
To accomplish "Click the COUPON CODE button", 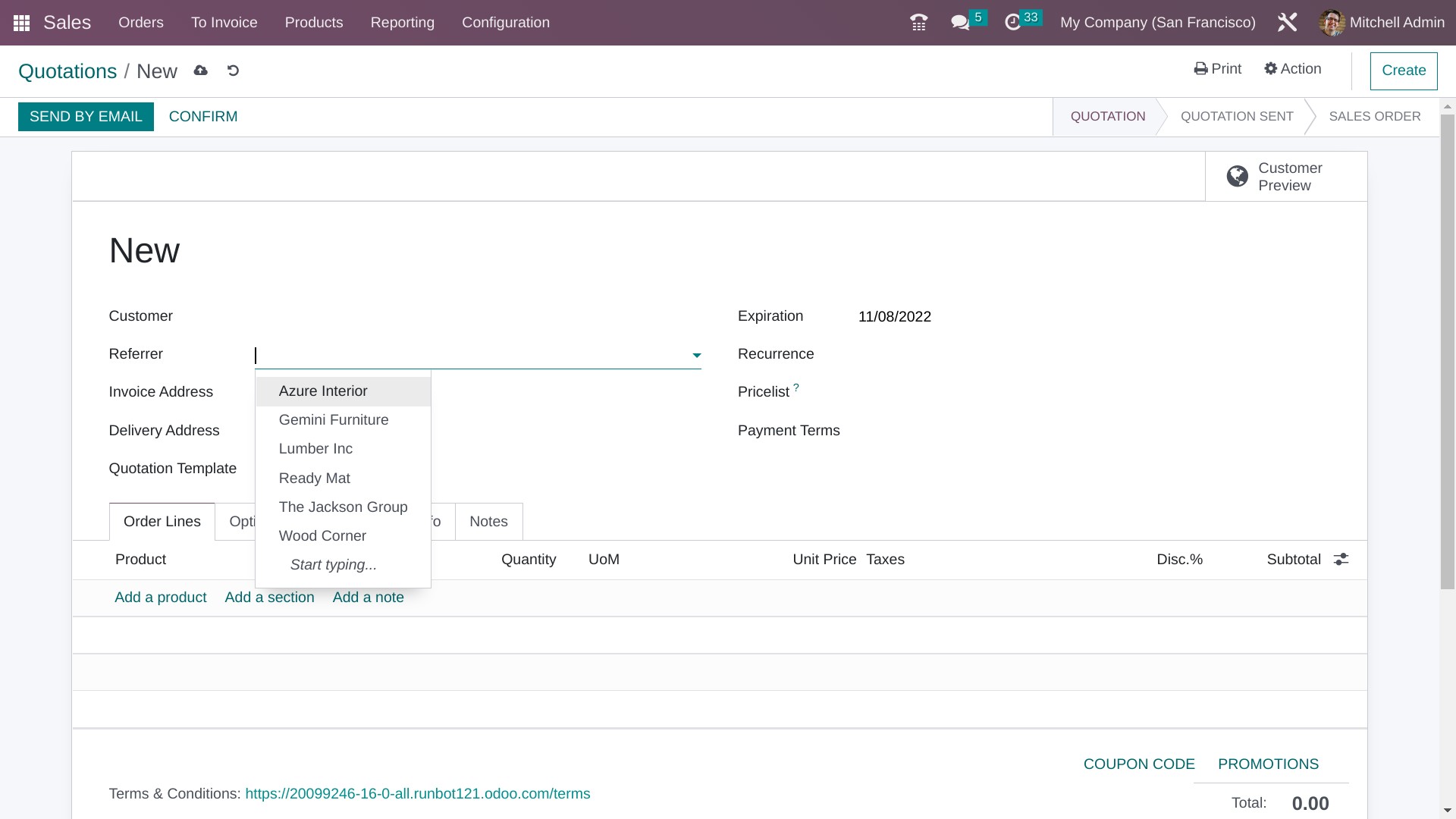I will point(1139,764).
